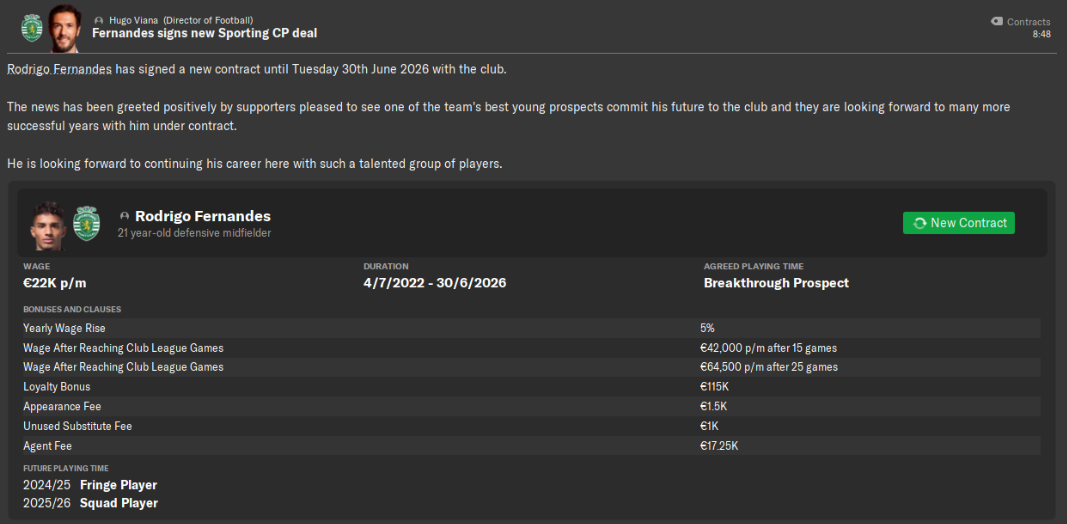The width and height of the screenshot is (1067, 524).
Task: Open the underlined Rodrigo Fernandes link in message text
Action: point(60,69)
